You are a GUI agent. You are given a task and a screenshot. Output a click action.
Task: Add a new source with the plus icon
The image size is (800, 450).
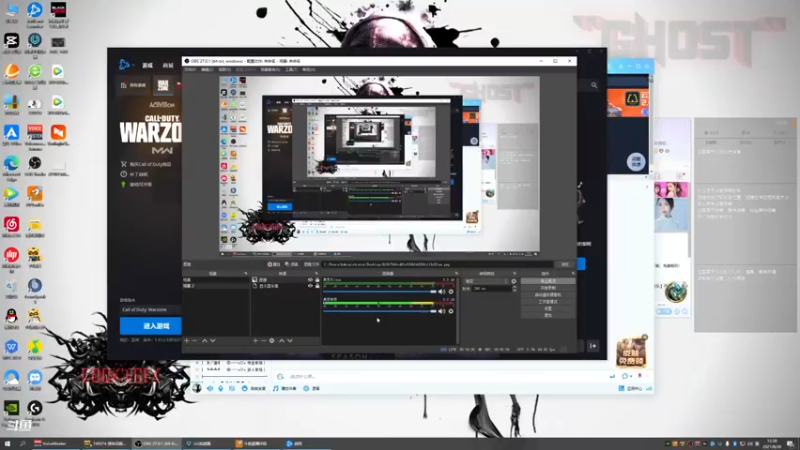point(256,340)
